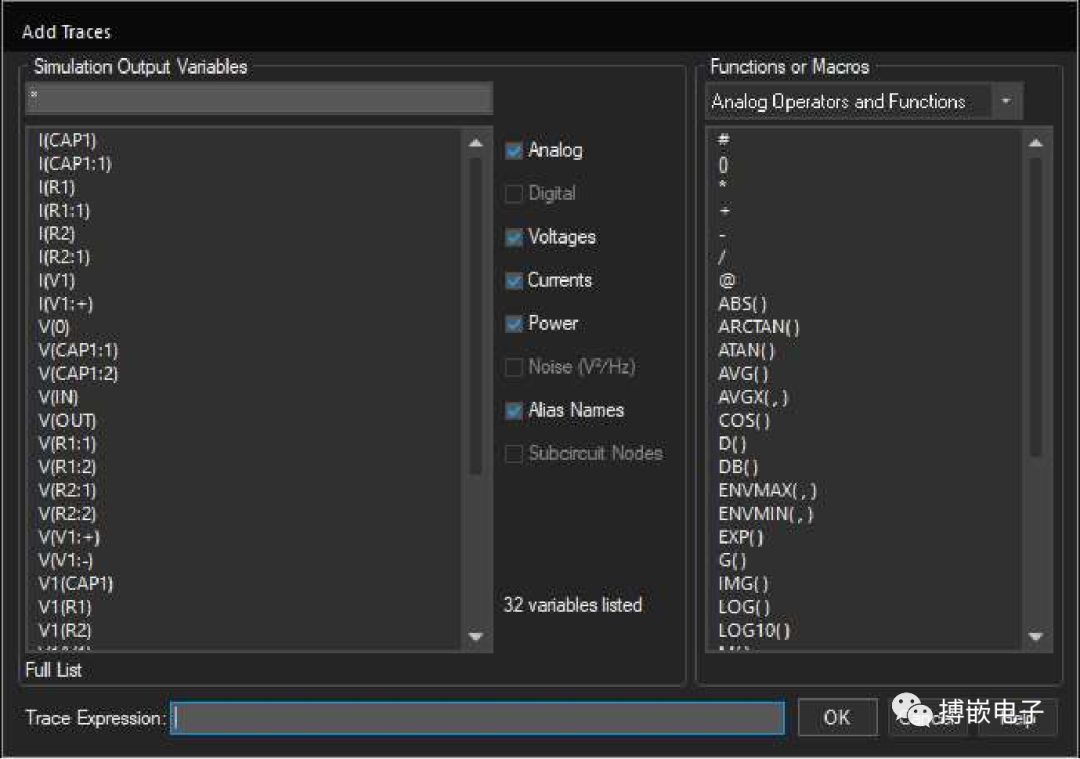
Task: Insert the G() function
Action: coord(733,561)
